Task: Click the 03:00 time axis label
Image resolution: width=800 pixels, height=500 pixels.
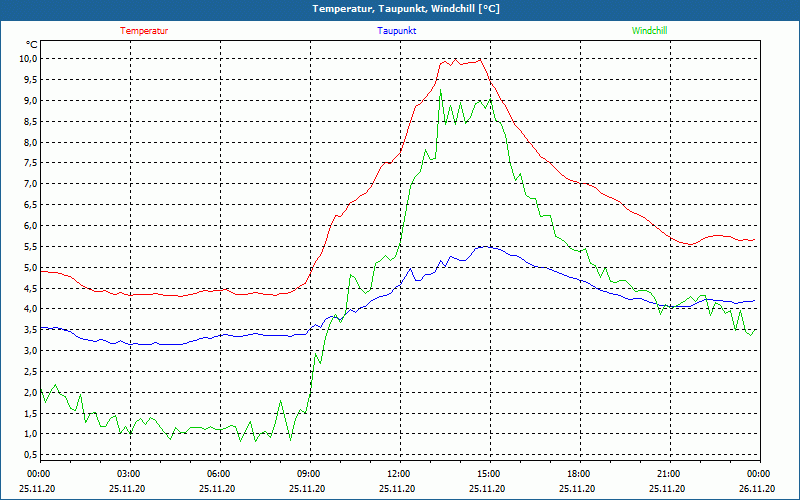Action: point(131,474)
